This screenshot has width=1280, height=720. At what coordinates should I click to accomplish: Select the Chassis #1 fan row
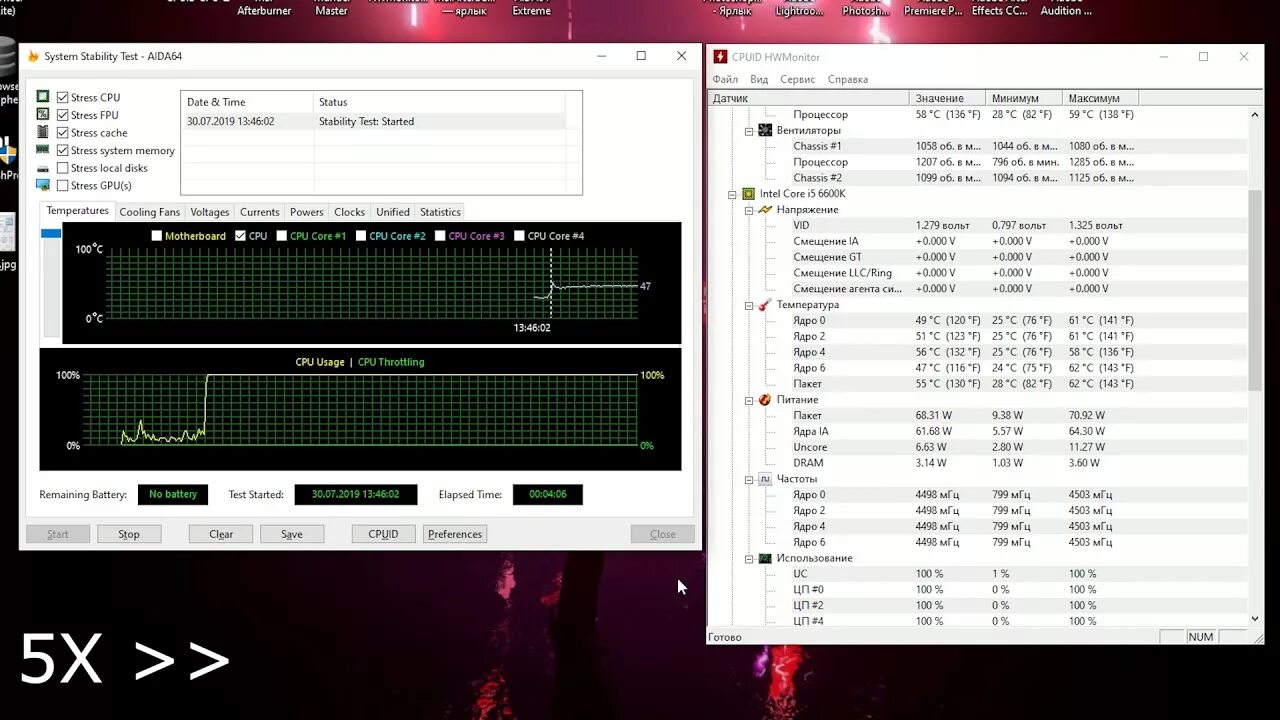point(978,146)
